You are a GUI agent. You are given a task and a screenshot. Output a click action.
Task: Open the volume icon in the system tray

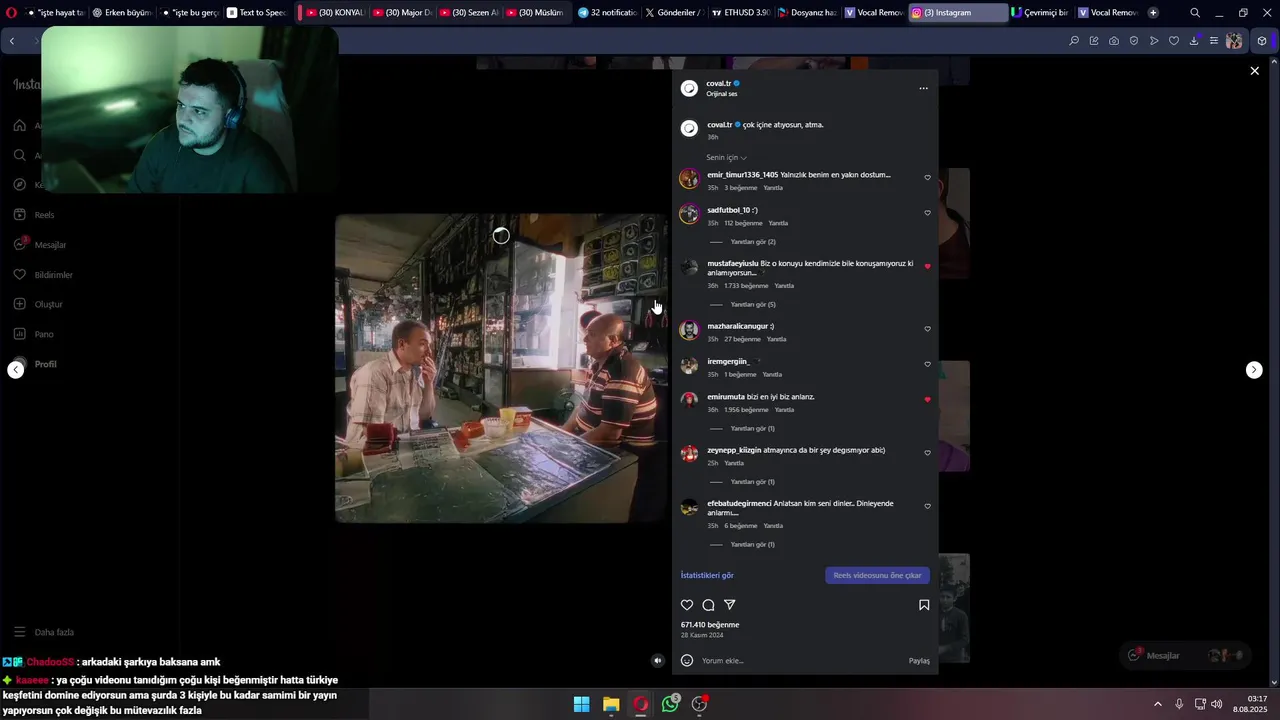tap(1216, 704)
